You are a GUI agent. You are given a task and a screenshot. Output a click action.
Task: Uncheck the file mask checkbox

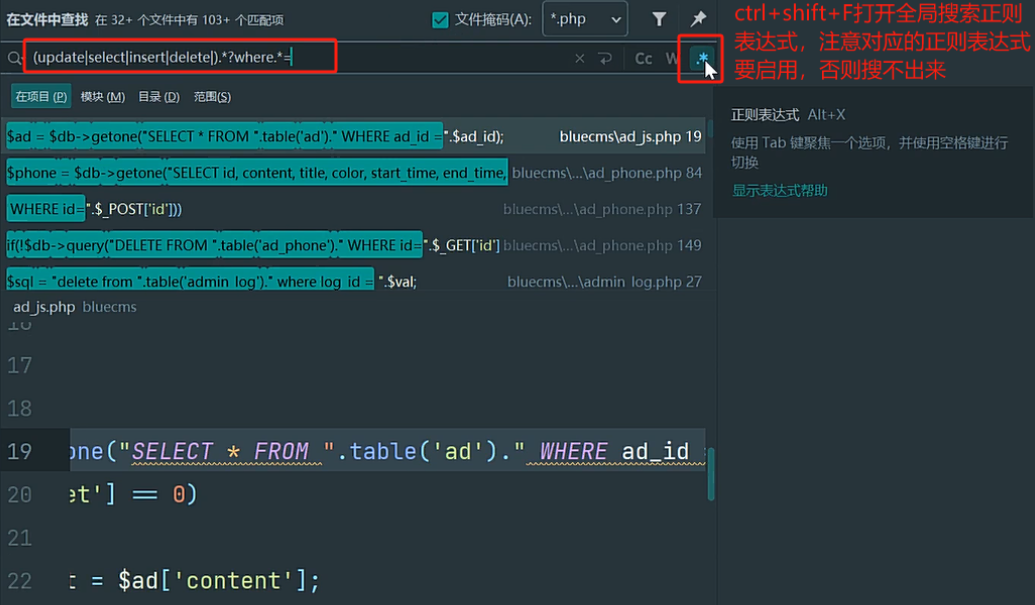440,20
